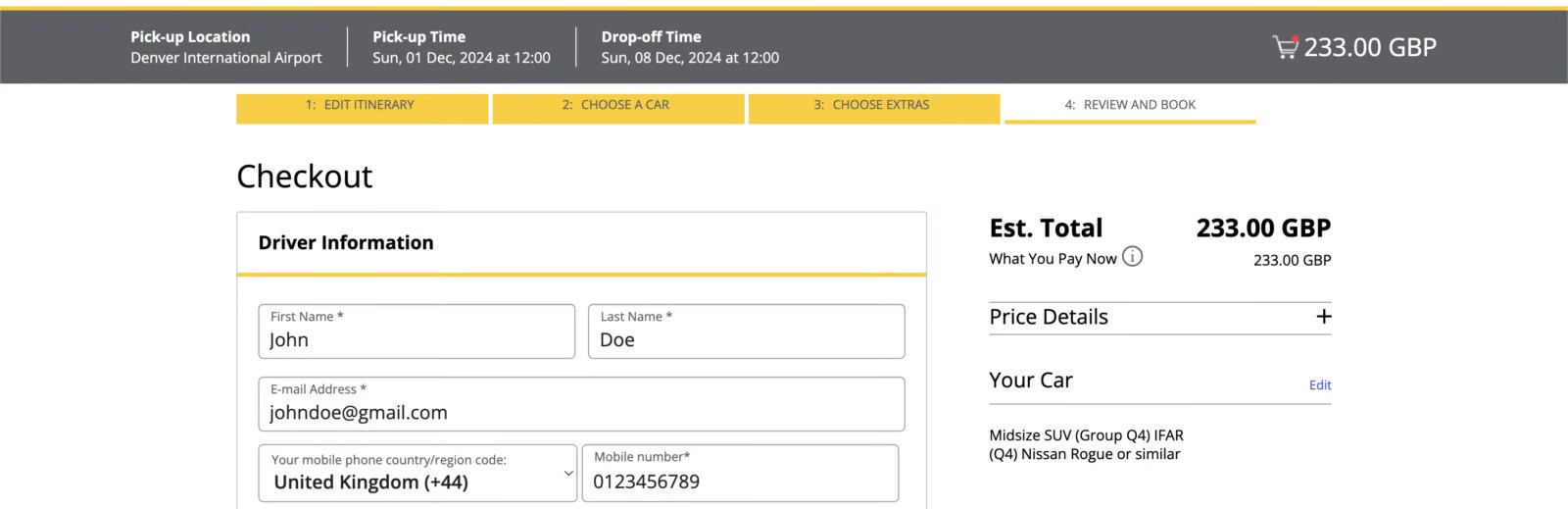The height and width of the screenshot is (509, 1568).
Task: Select pick-up time Sun, 01 Dec, 2024
Action: (462, 58)
